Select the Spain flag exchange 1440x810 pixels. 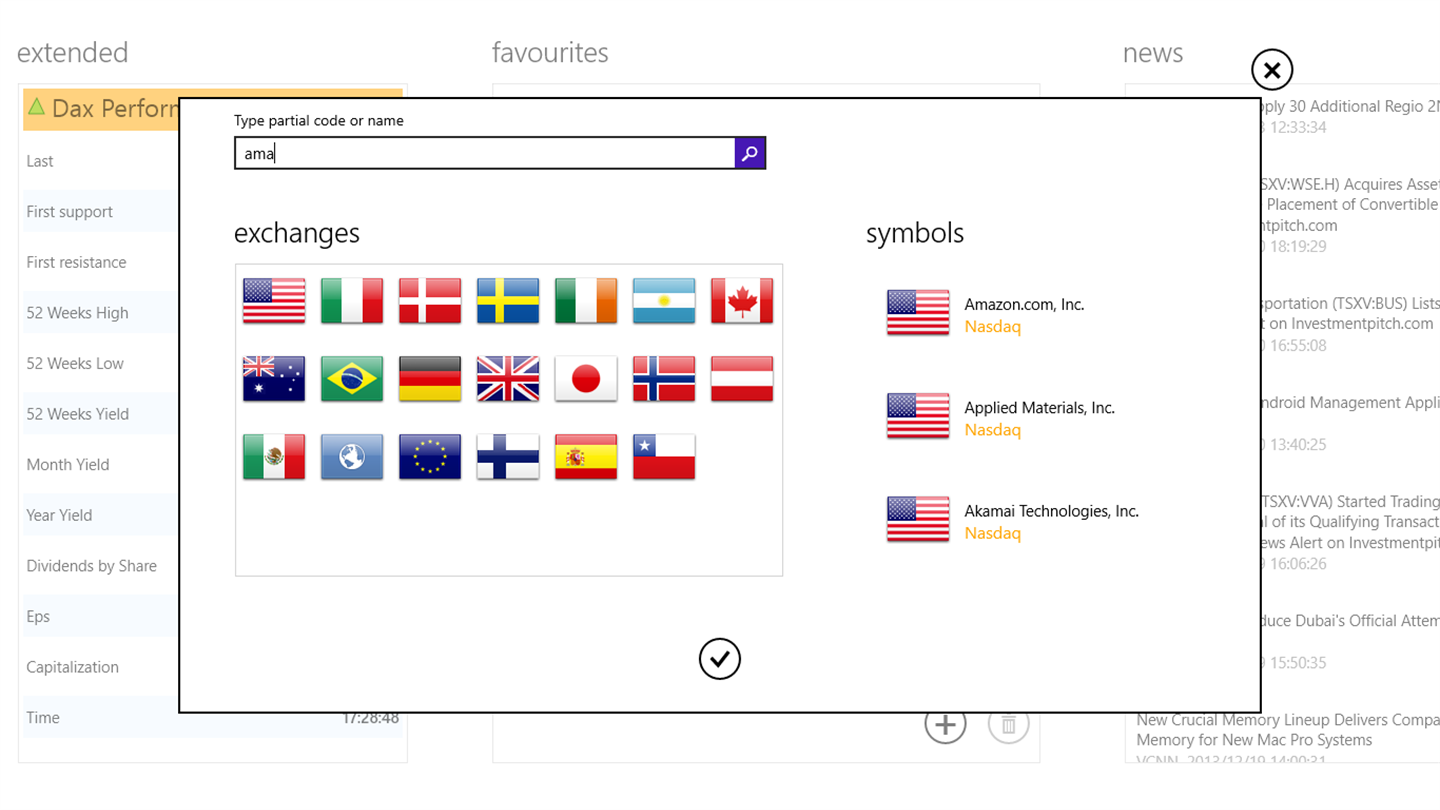tap(586, 456)
